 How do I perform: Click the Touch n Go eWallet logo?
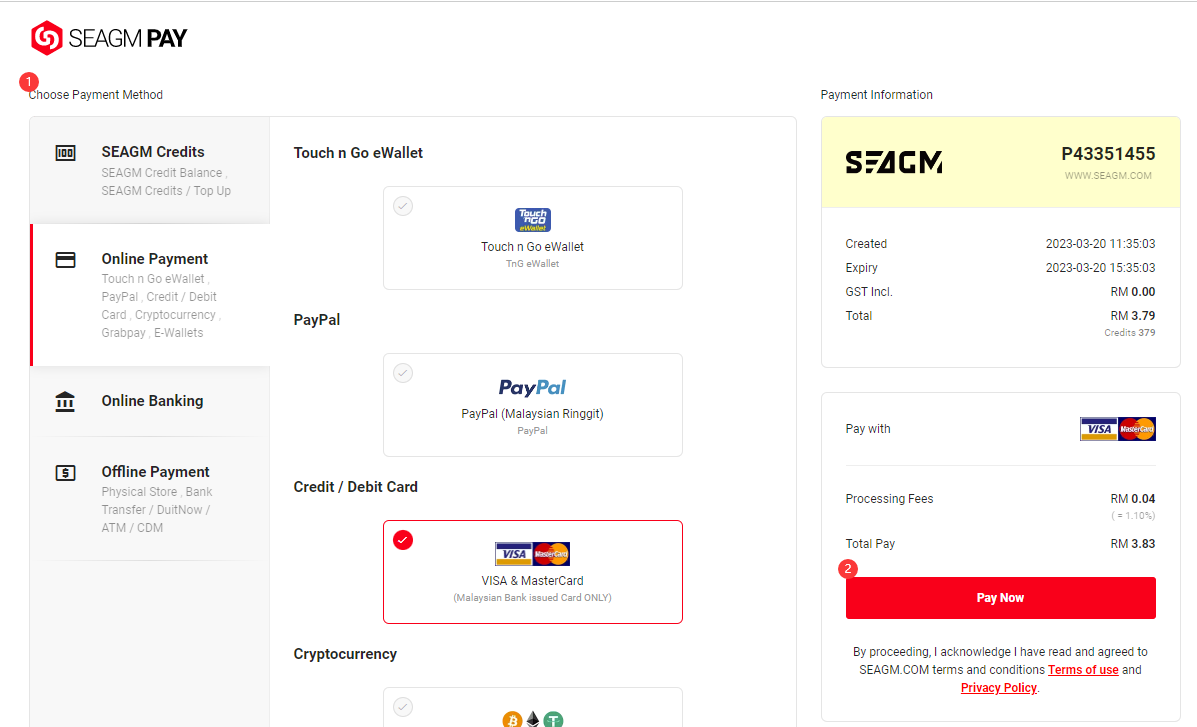click(x=533, y=220)
